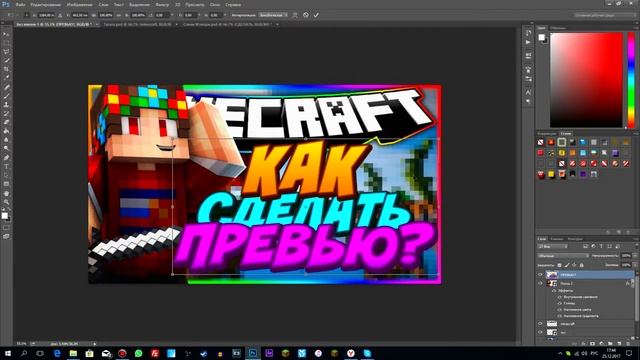Select the Horizontal Type tool
The height and width of the screenshot is (360, 640).
pyautogui.click(x=6, y=167)
